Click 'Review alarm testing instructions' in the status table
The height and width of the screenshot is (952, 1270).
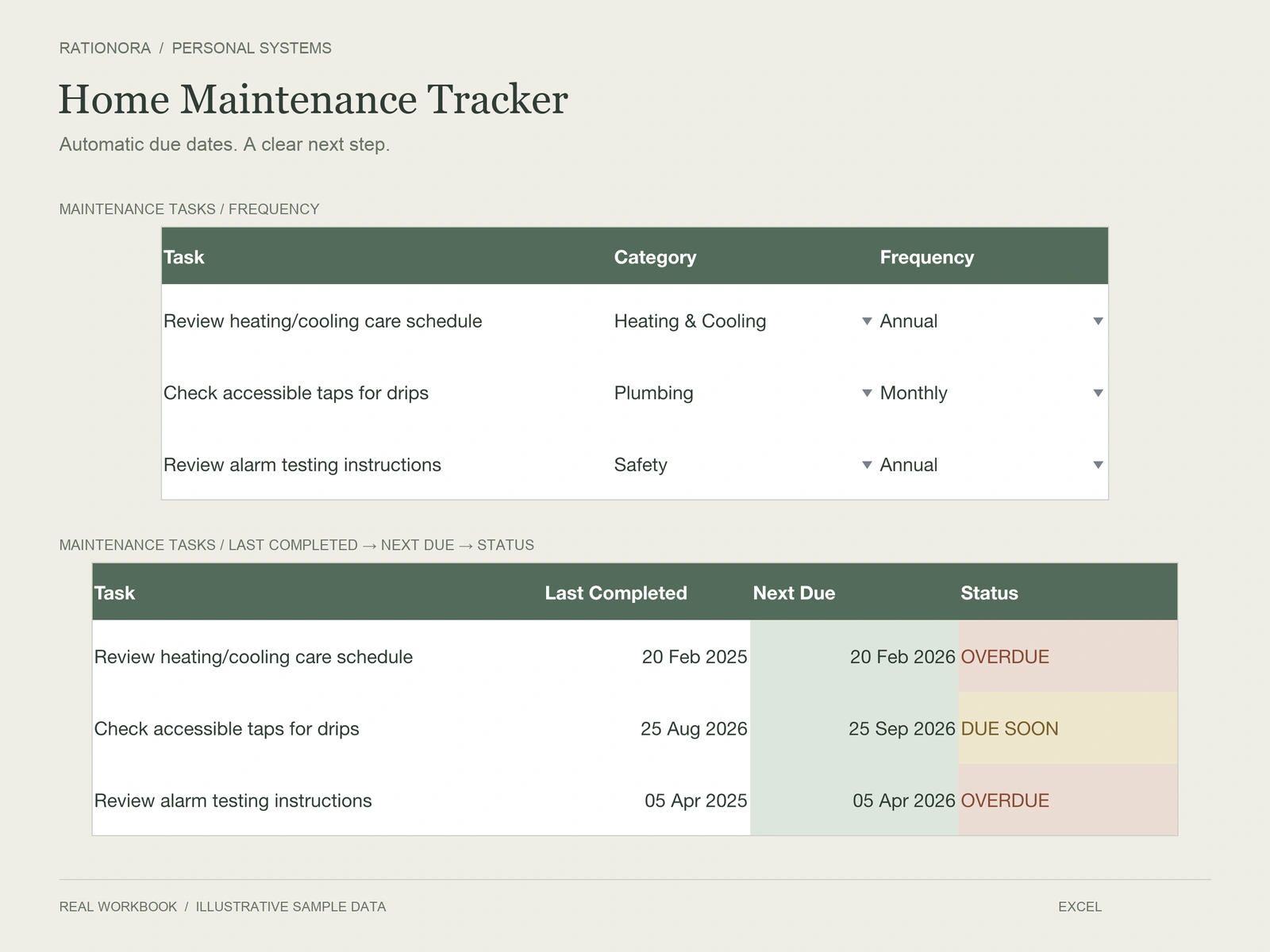click(x=233, y=800)
